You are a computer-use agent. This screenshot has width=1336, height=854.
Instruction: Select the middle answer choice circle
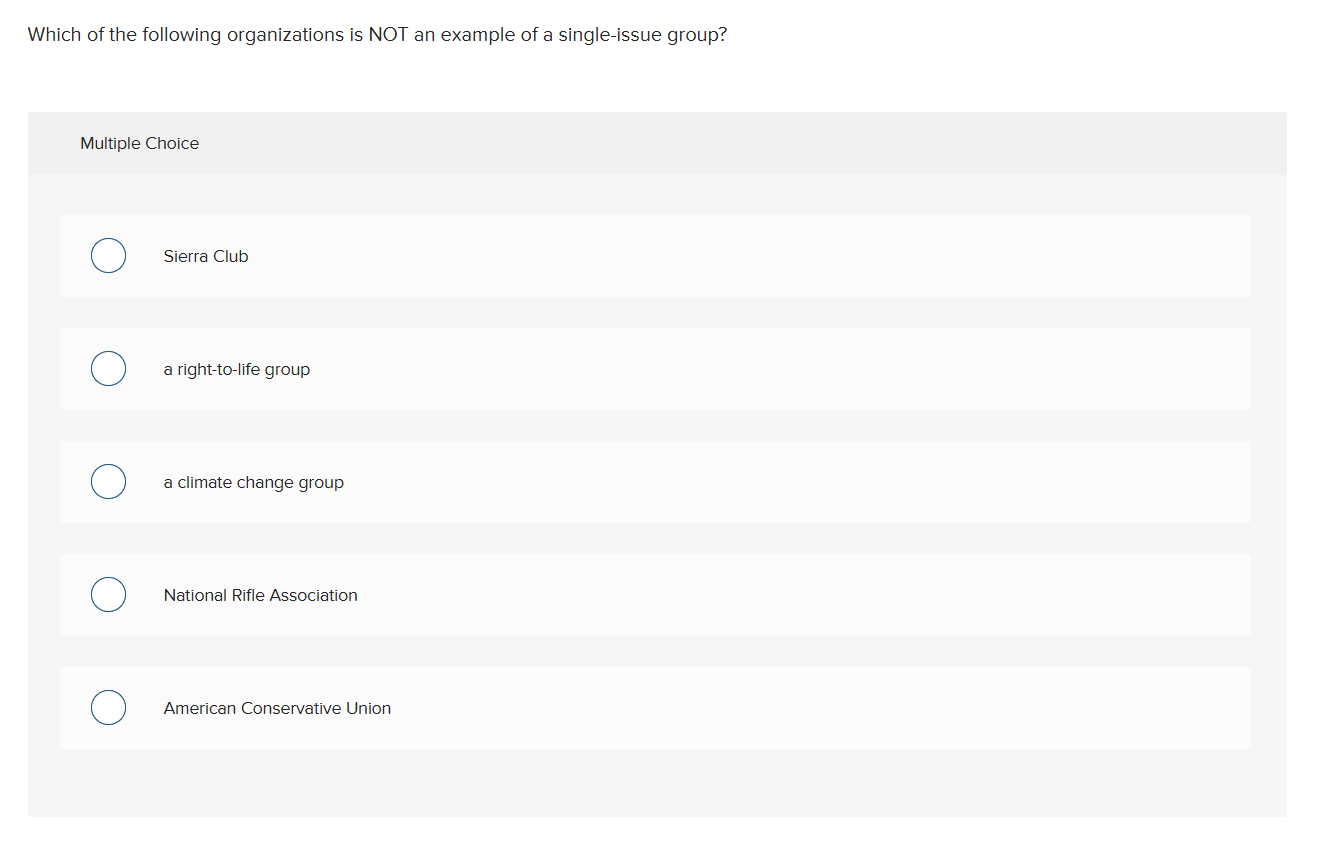tap(108, 481)
